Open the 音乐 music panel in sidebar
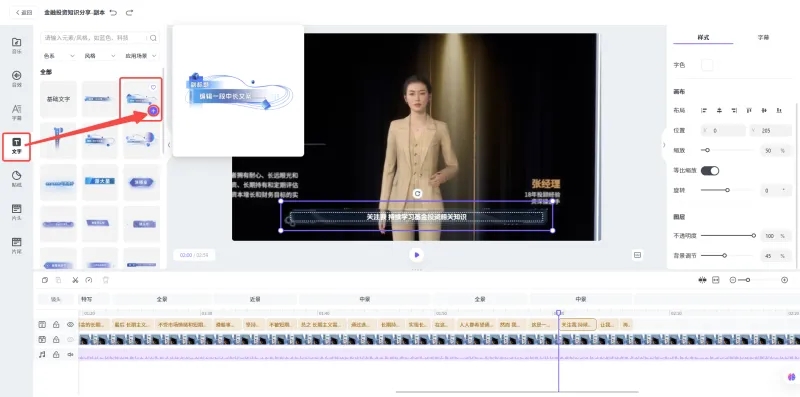Screen dimensions: 800x397 click(16, 45)
